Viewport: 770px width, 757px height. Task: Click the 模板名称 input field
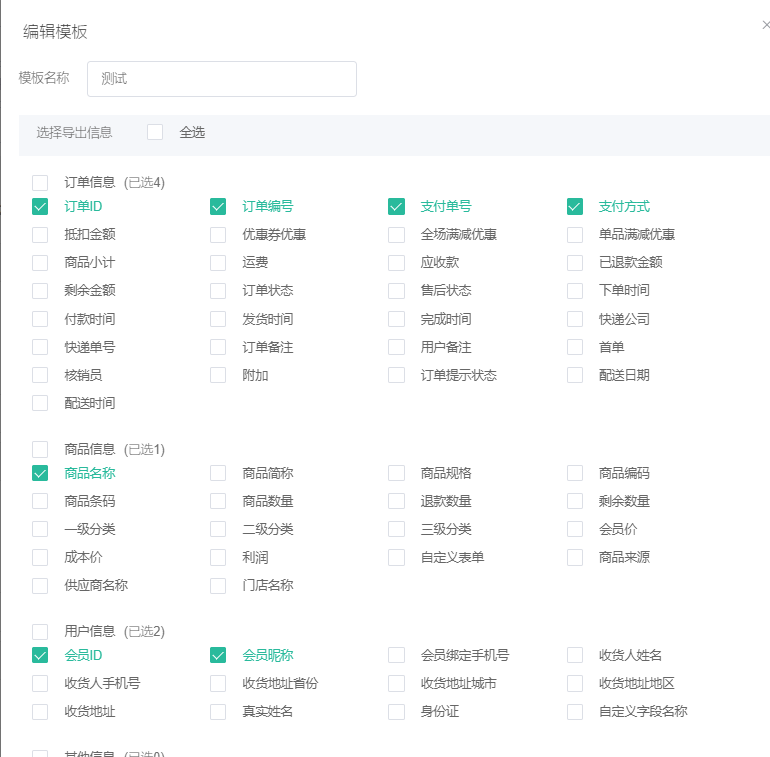tap(222, 79)
